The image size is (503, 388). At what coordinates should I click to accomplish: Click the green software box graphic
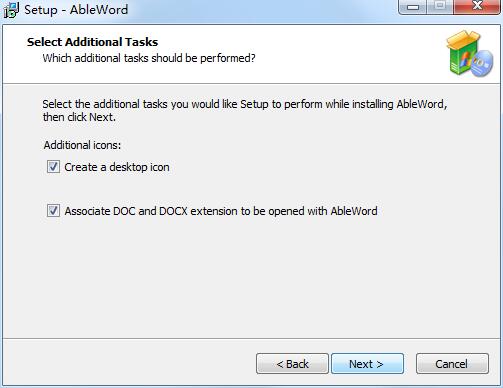click(463, 52)
